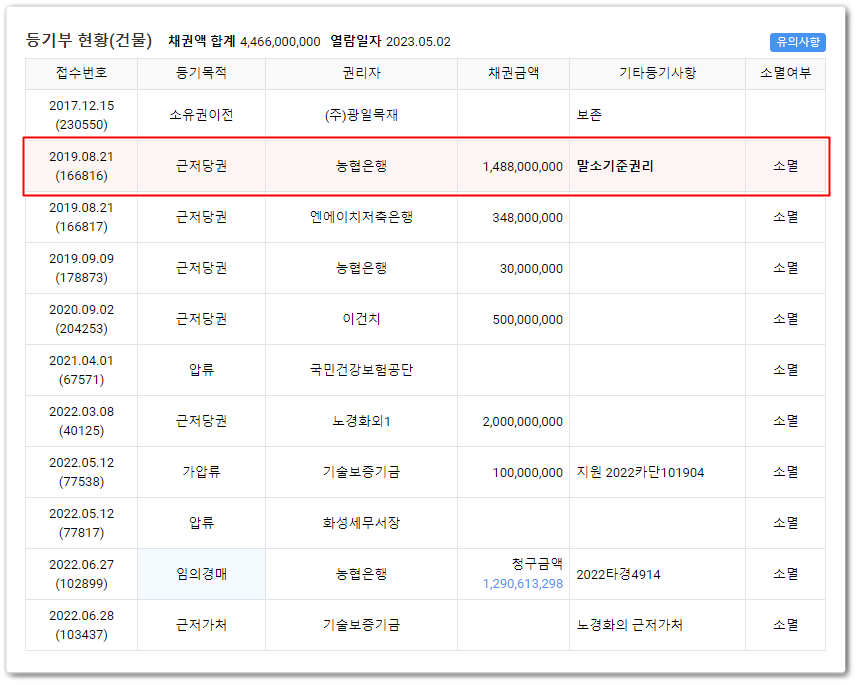Click the 등기목적 column header

point(201,73)
